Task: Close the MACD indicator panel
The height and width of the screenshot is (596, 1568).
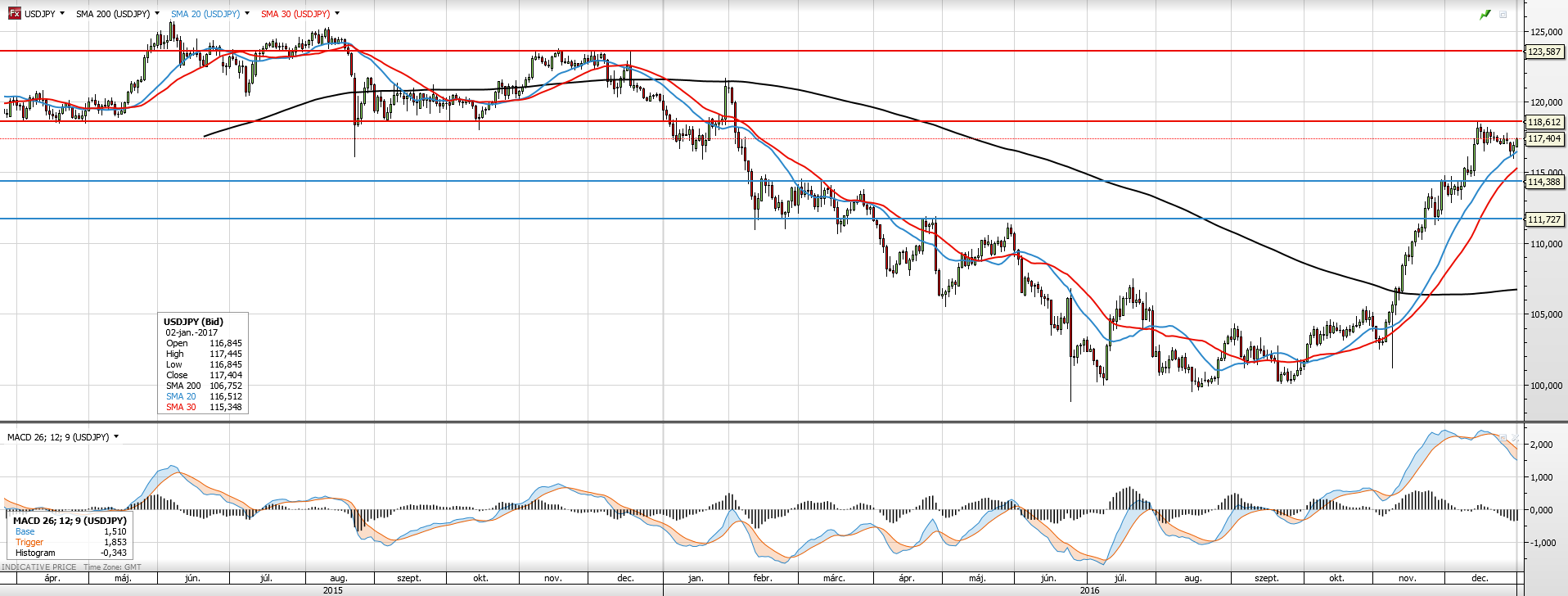Action: click(x=1515, y=438)
